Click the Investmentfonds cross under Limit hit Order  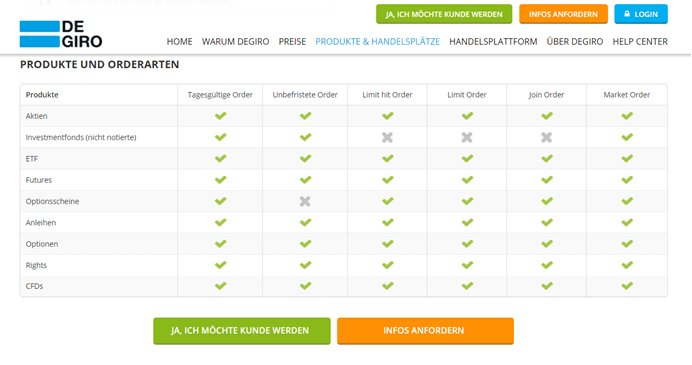(x=387, y=137)
